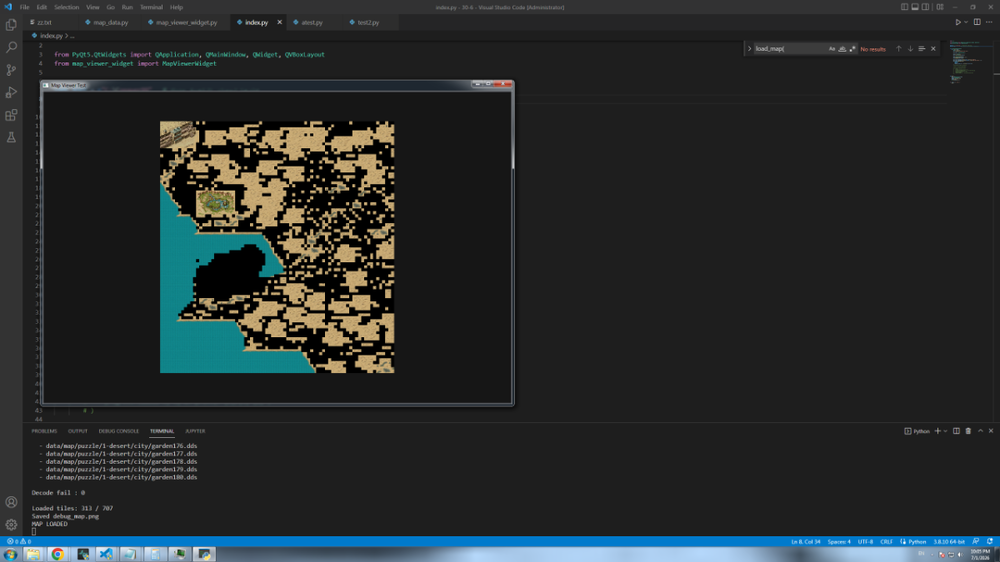The height and width of the screenshot is (562, 1000).
Task: Click errors and warnings count in status bar
Action: pos(18,542)
